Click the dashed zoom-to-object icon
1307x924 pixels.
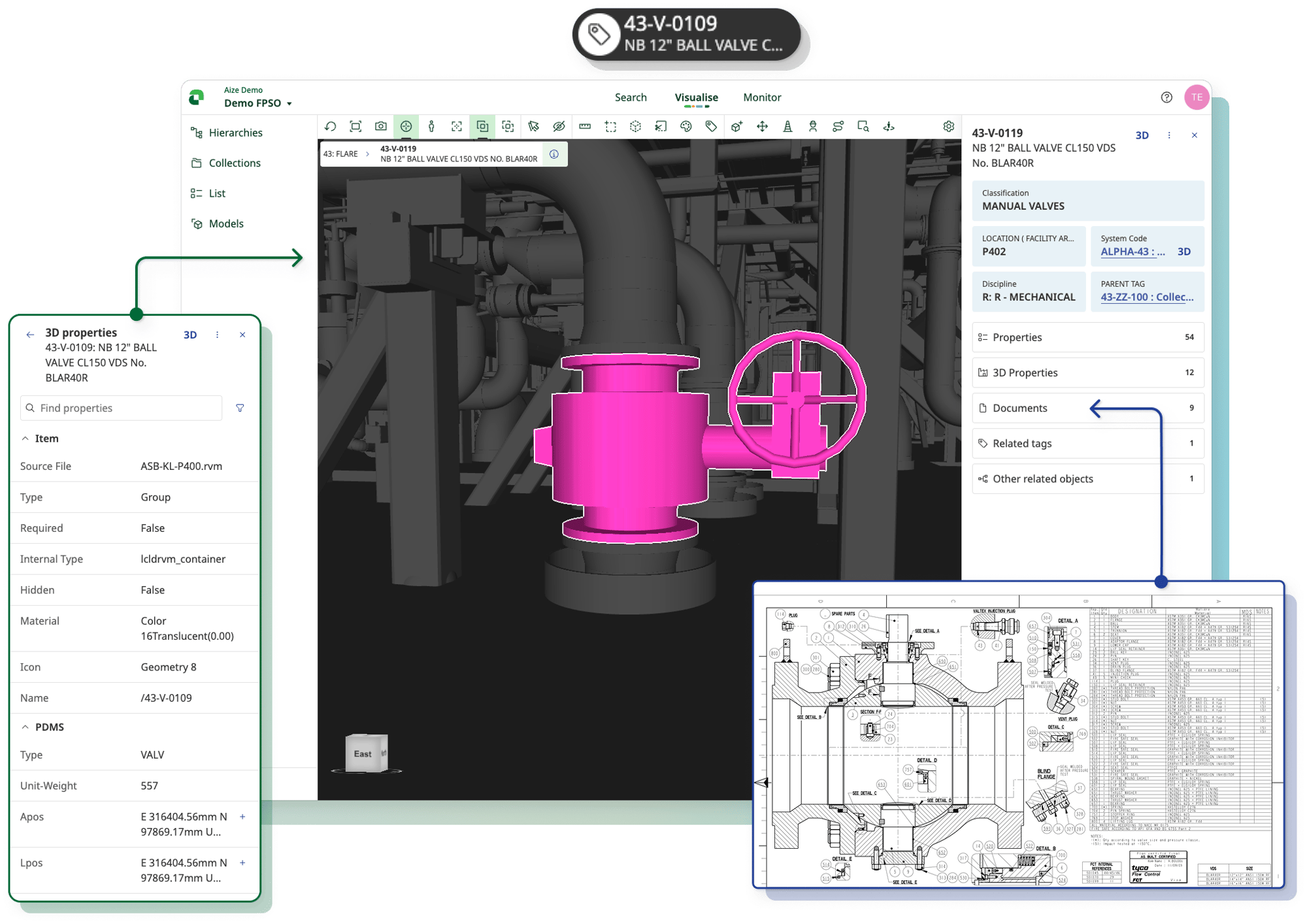pyautogui.click(x=508, y=127)
